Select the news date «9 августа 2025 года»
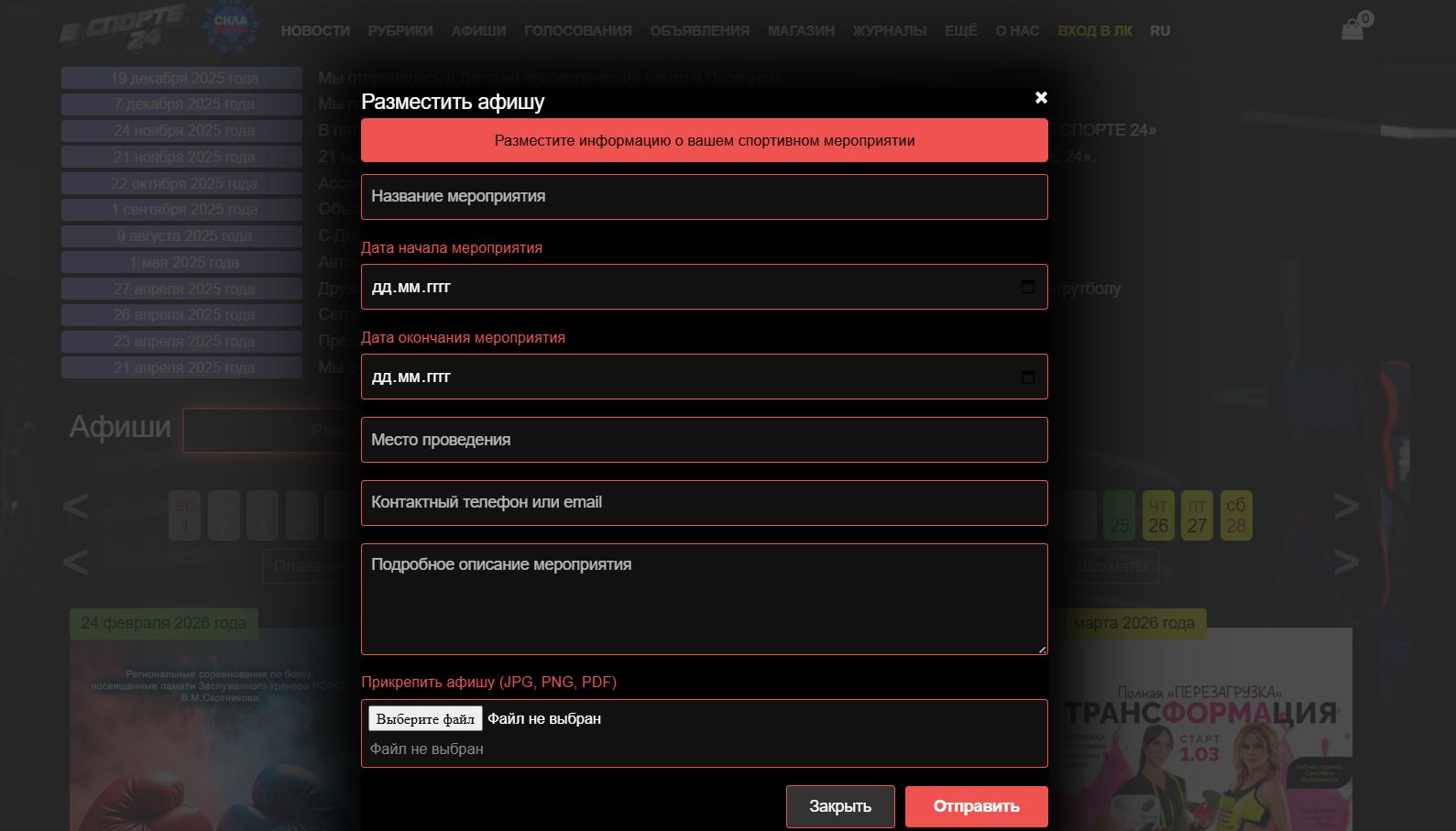 pos(182,236)
